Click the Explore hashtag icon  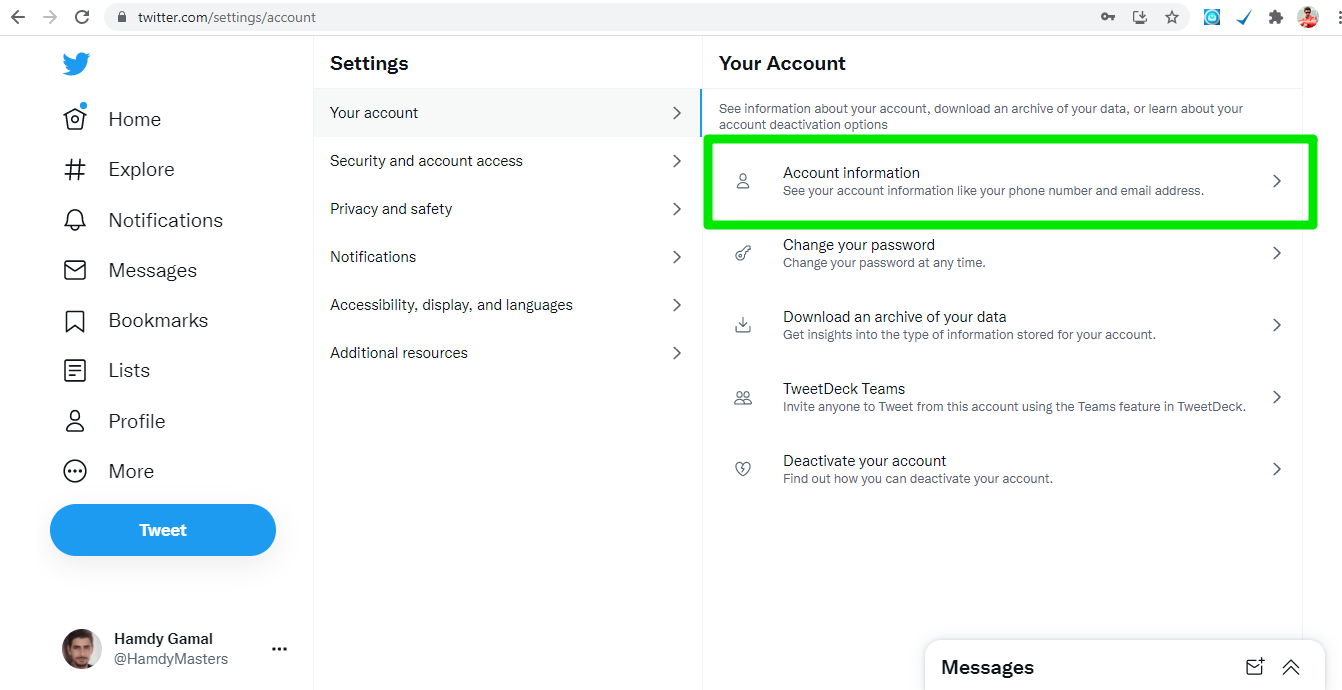[x=75, y=169]
